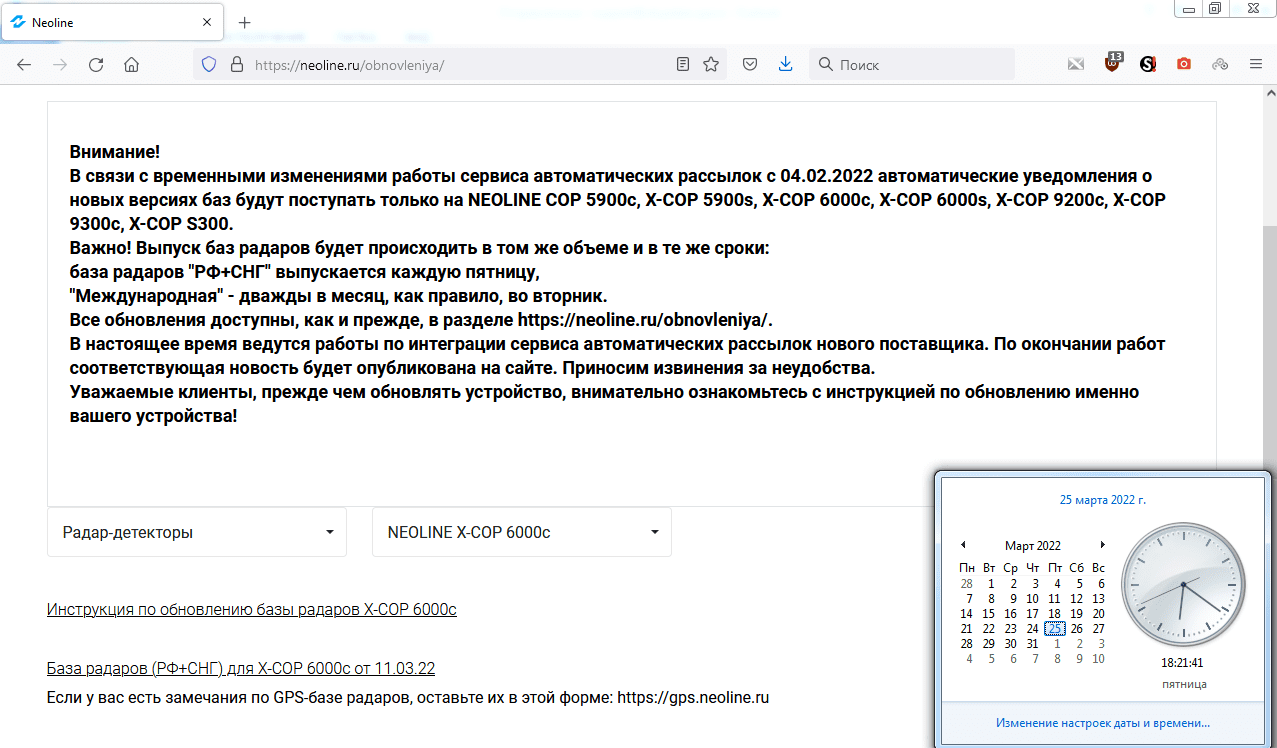Click the 18:21:41 time text
This screenshot has height=748, width=1277.
1183,662
